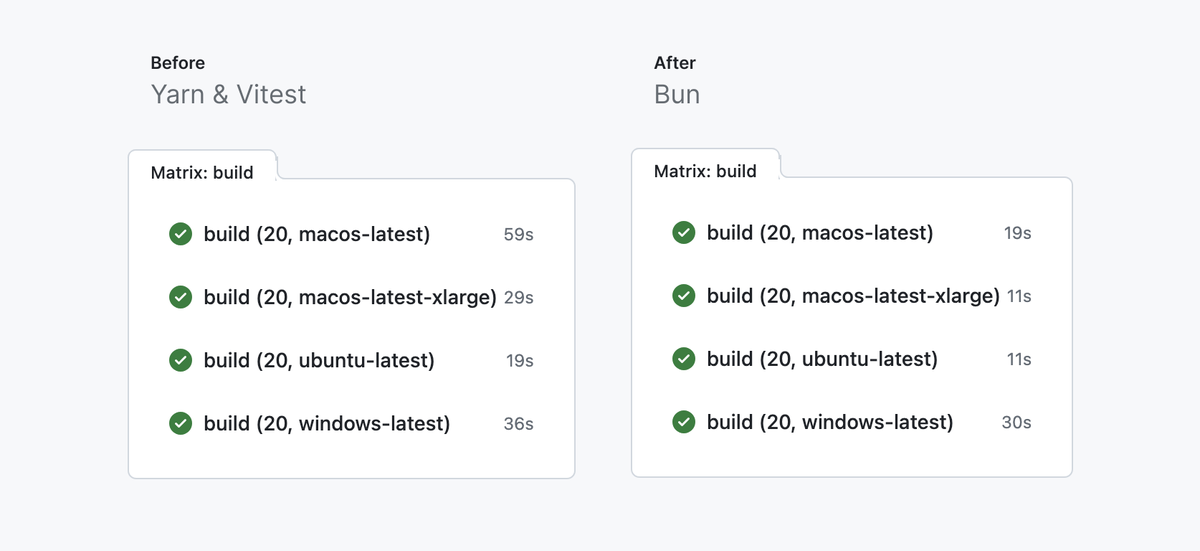The width and height of the screenshot is (1200, 551).
Task: Open Before build (20, macos-latest-xlarge) job
Action: pyautogui.click(x=350, y=298)
